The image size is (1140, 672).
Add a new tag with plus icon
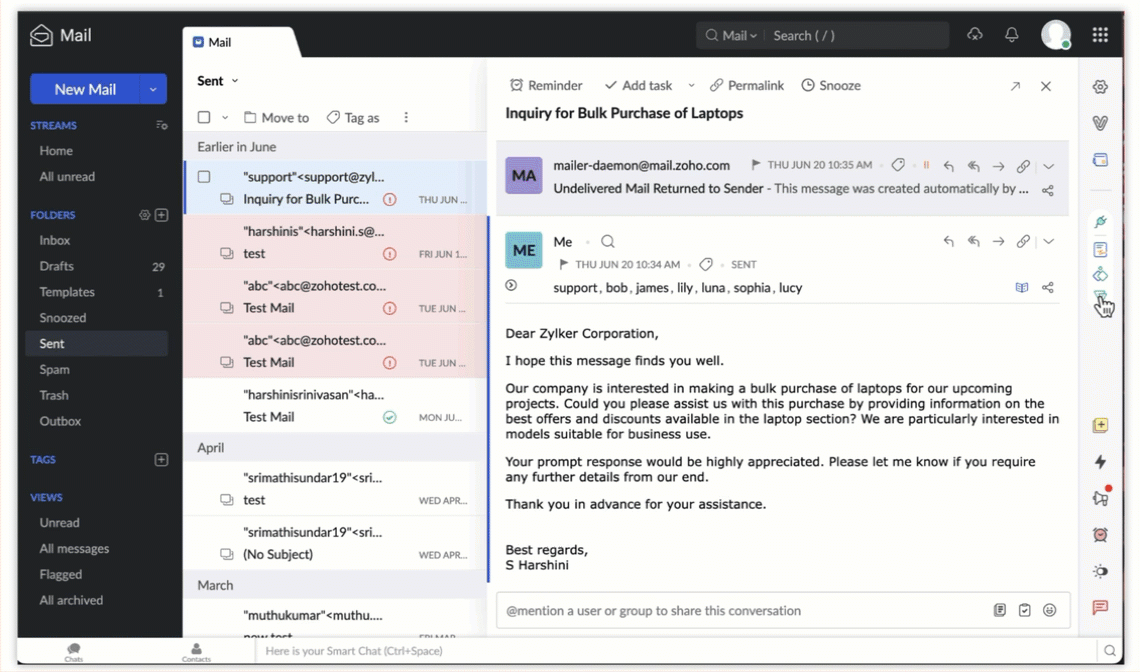tap(161, 460)
